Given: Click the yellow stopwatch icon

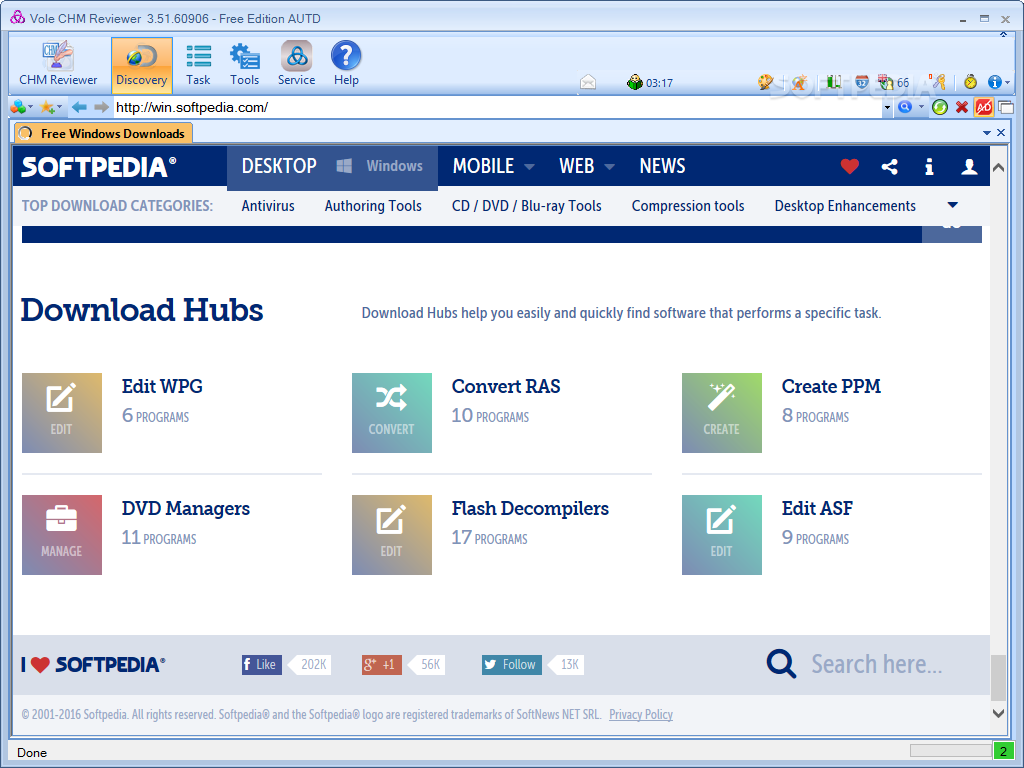Looking at the screenshot, I should tap(970, 82).
